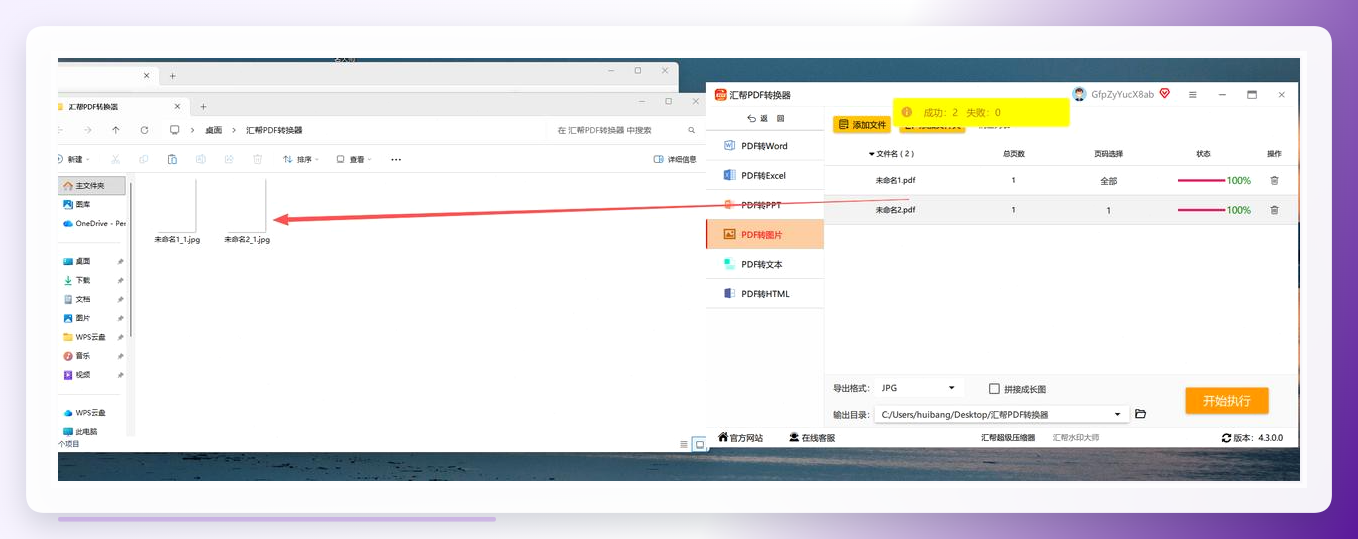Click the 状态 column header

point(1203,154)
